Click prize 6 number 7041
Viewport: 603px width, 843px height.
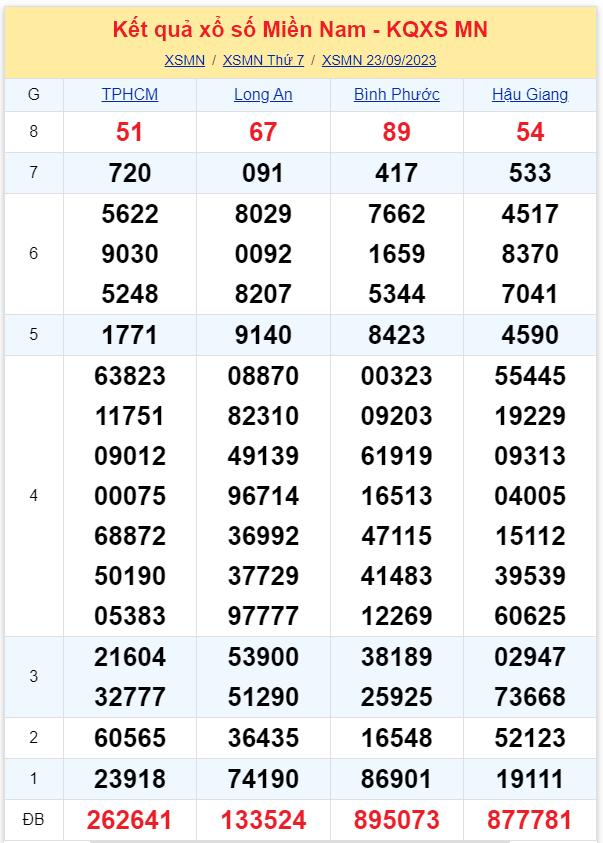click(x=530, y=294)
